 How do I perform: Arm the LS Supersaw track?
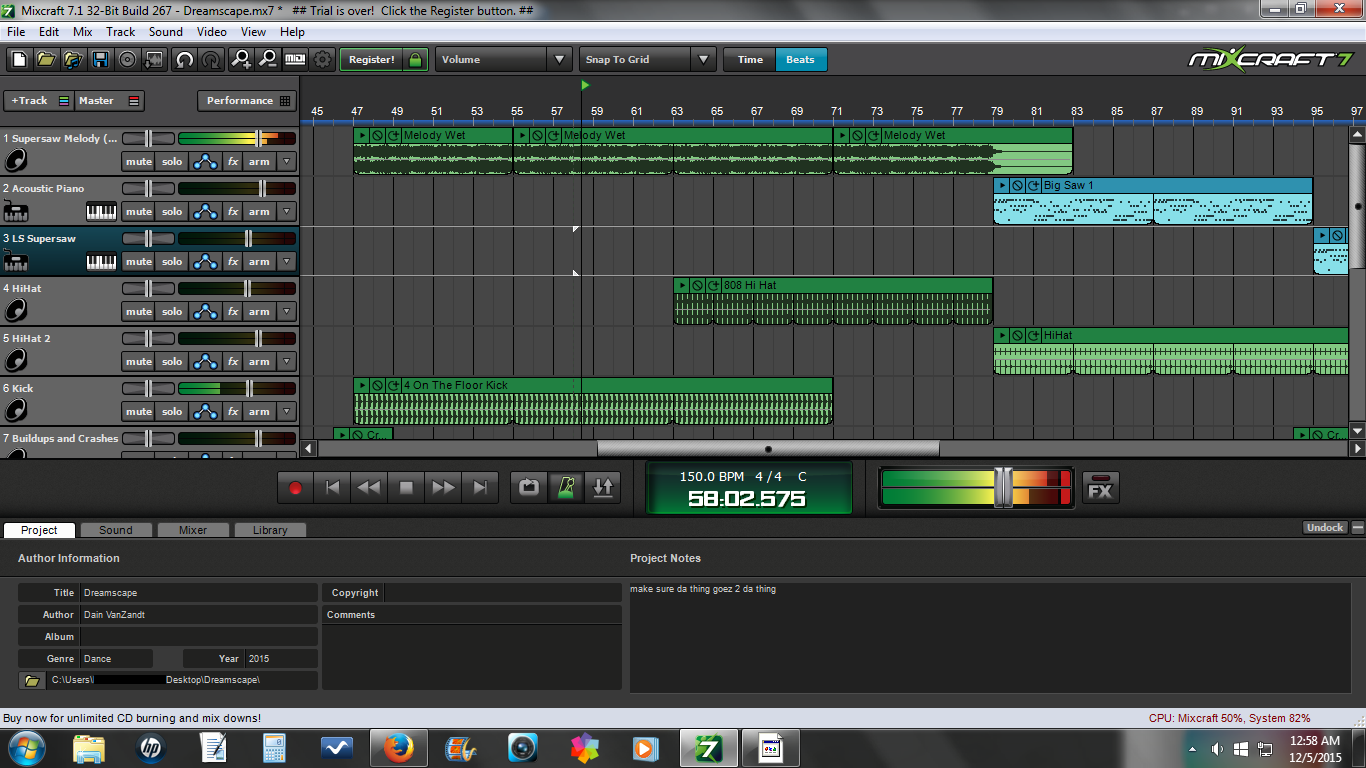click(259, 261)
